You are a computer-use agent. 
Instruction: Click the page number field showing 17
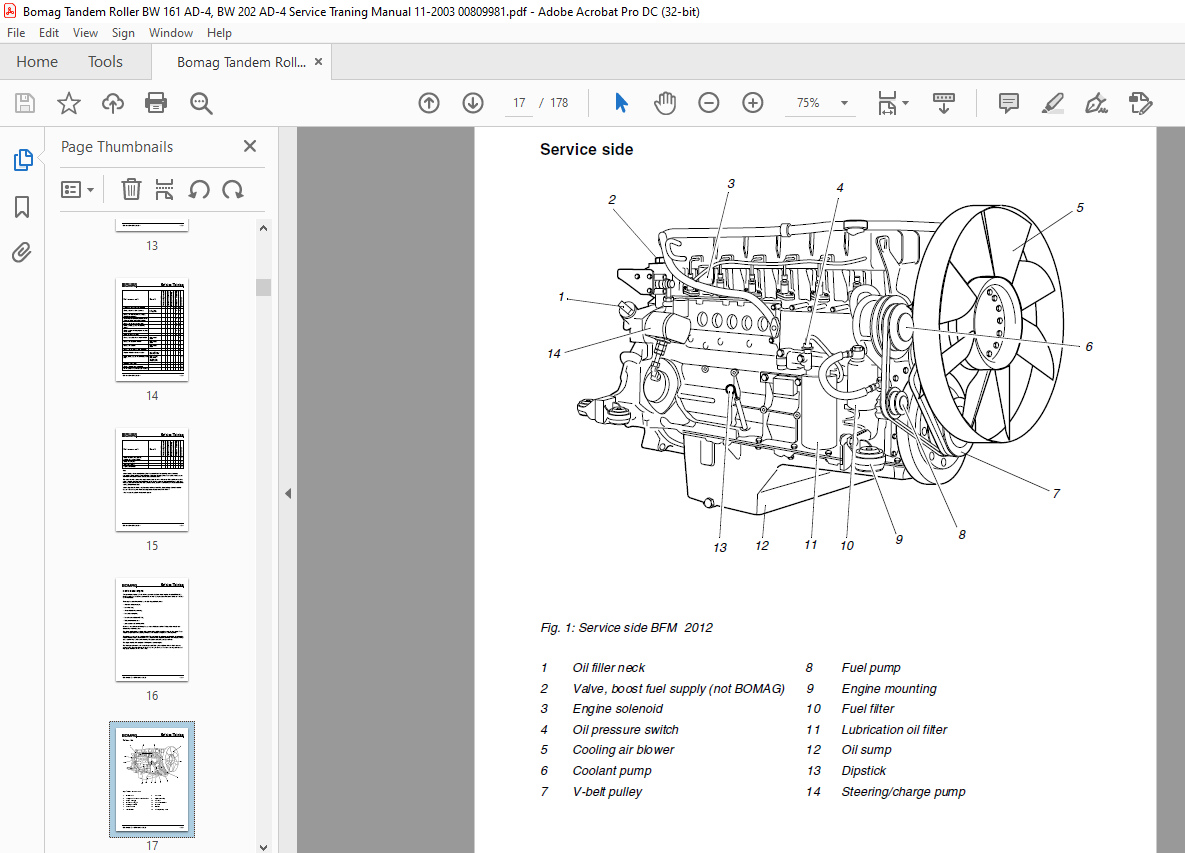coord(519,103)
